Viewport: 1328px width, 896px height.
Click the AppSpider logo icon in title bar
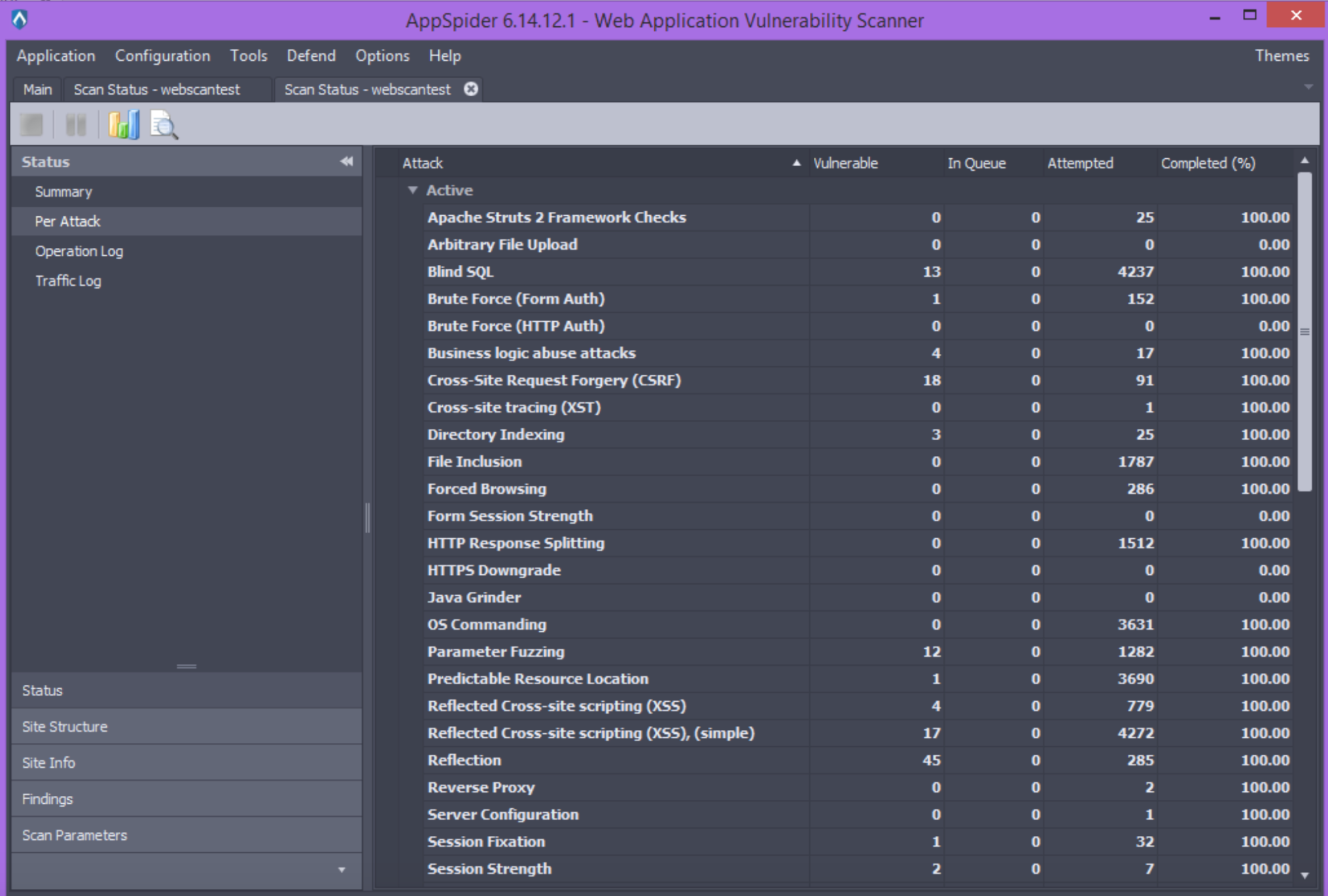click(x=20, y=20)
